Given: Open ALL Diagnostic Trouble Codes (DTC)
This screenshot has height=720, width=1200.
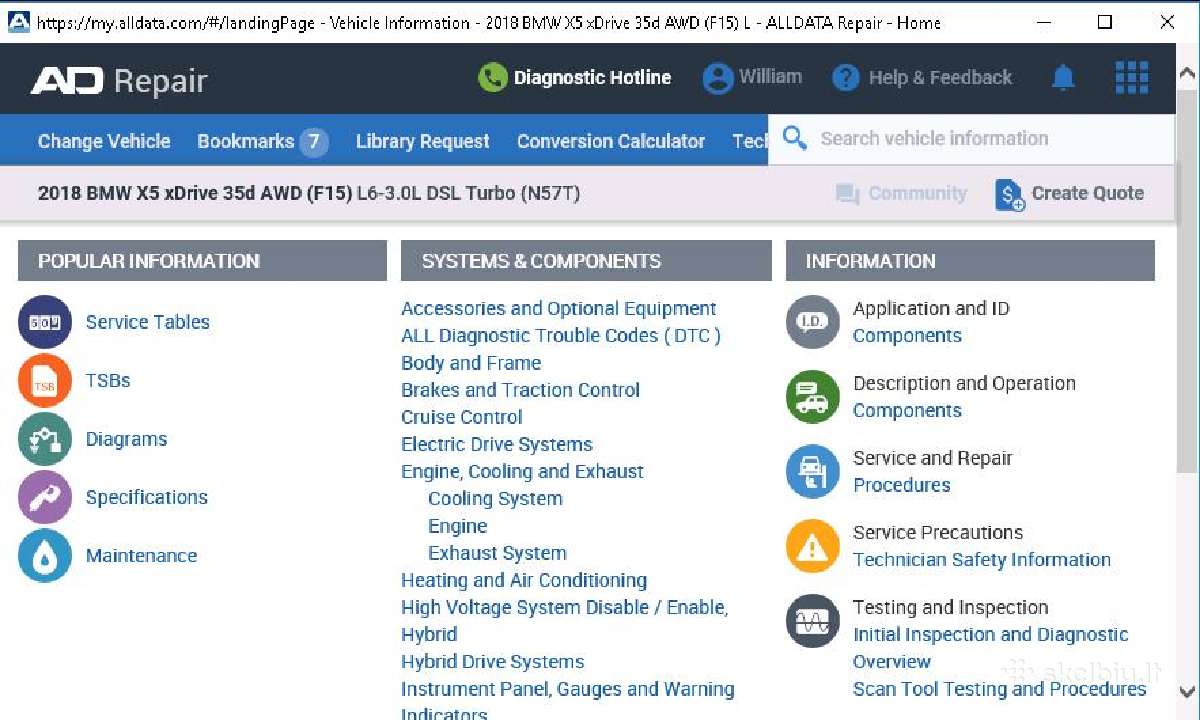Looking at the screenshot, I should [561, 335].
